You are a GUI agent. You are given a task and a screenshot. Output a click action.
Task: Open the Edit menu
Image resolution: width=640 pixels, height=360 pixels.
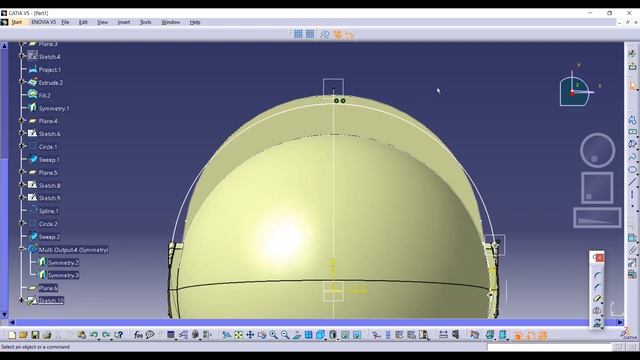(x=83, y=22)
